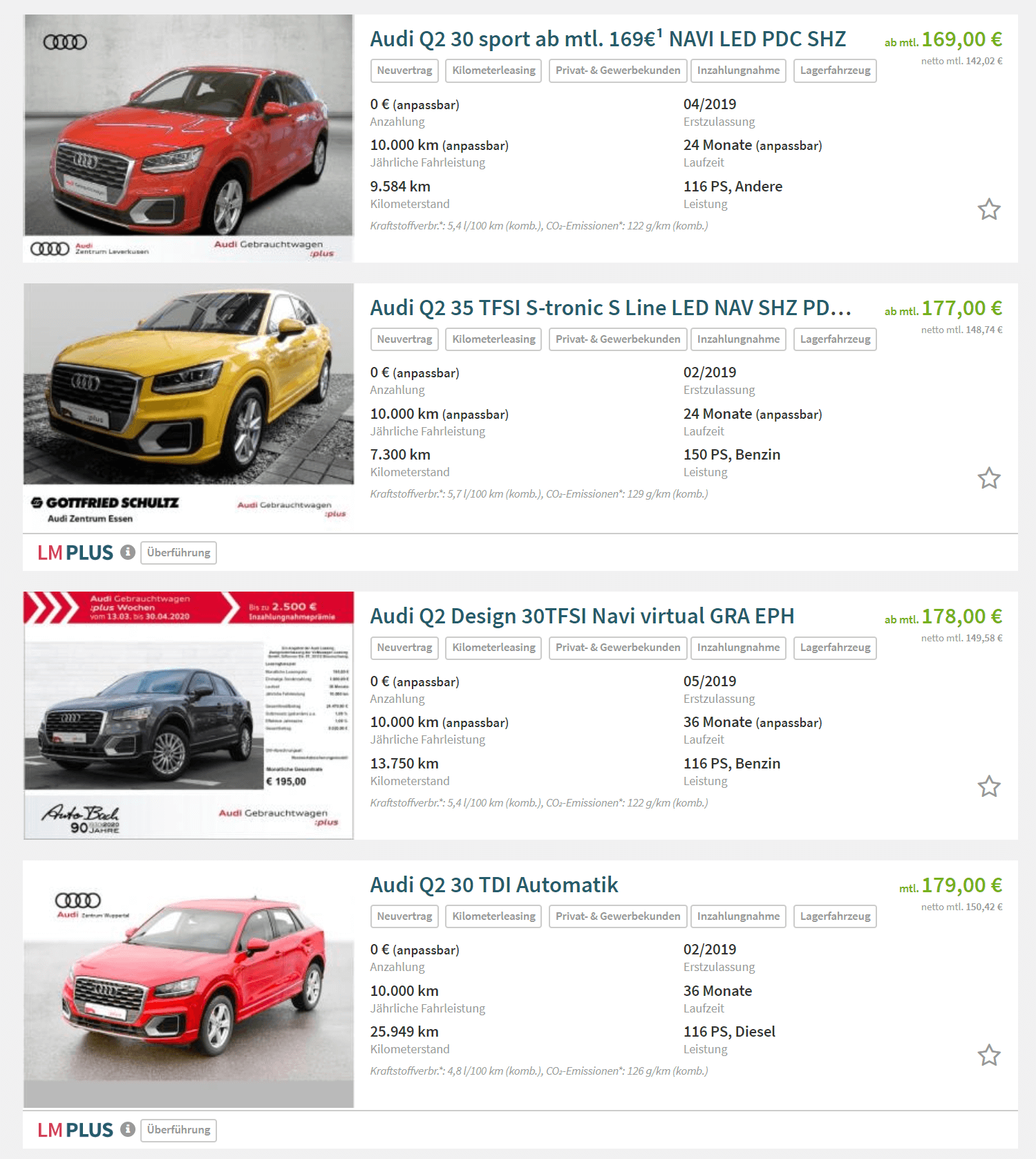This screenshot has height=1159, width=1036.
Task: Click netto mtl. 150,42 € text
Action: 961,907
